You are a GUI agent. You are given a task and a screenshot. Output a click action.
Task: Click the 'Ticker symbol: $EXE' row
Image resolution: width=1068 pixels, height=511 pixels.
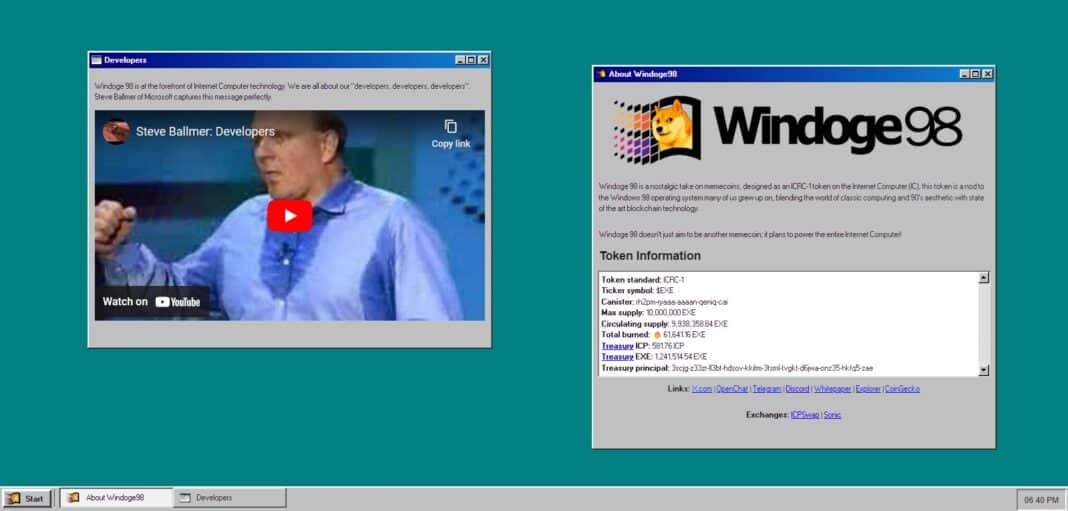[637, 291]
